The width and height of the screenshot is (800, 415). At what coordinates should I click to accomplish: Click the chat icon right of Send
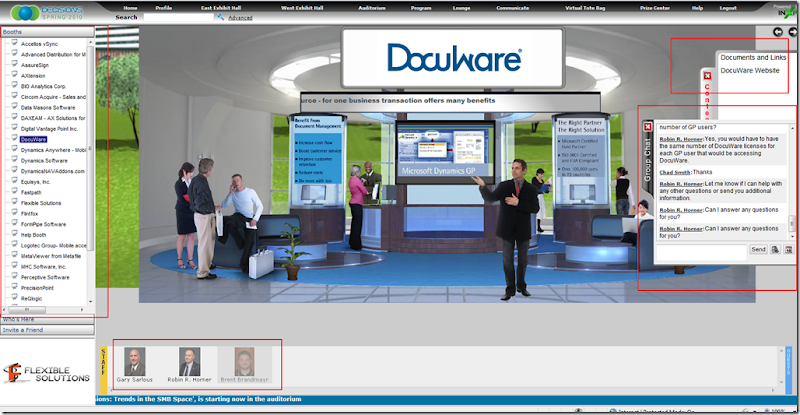tap(776, 249)
